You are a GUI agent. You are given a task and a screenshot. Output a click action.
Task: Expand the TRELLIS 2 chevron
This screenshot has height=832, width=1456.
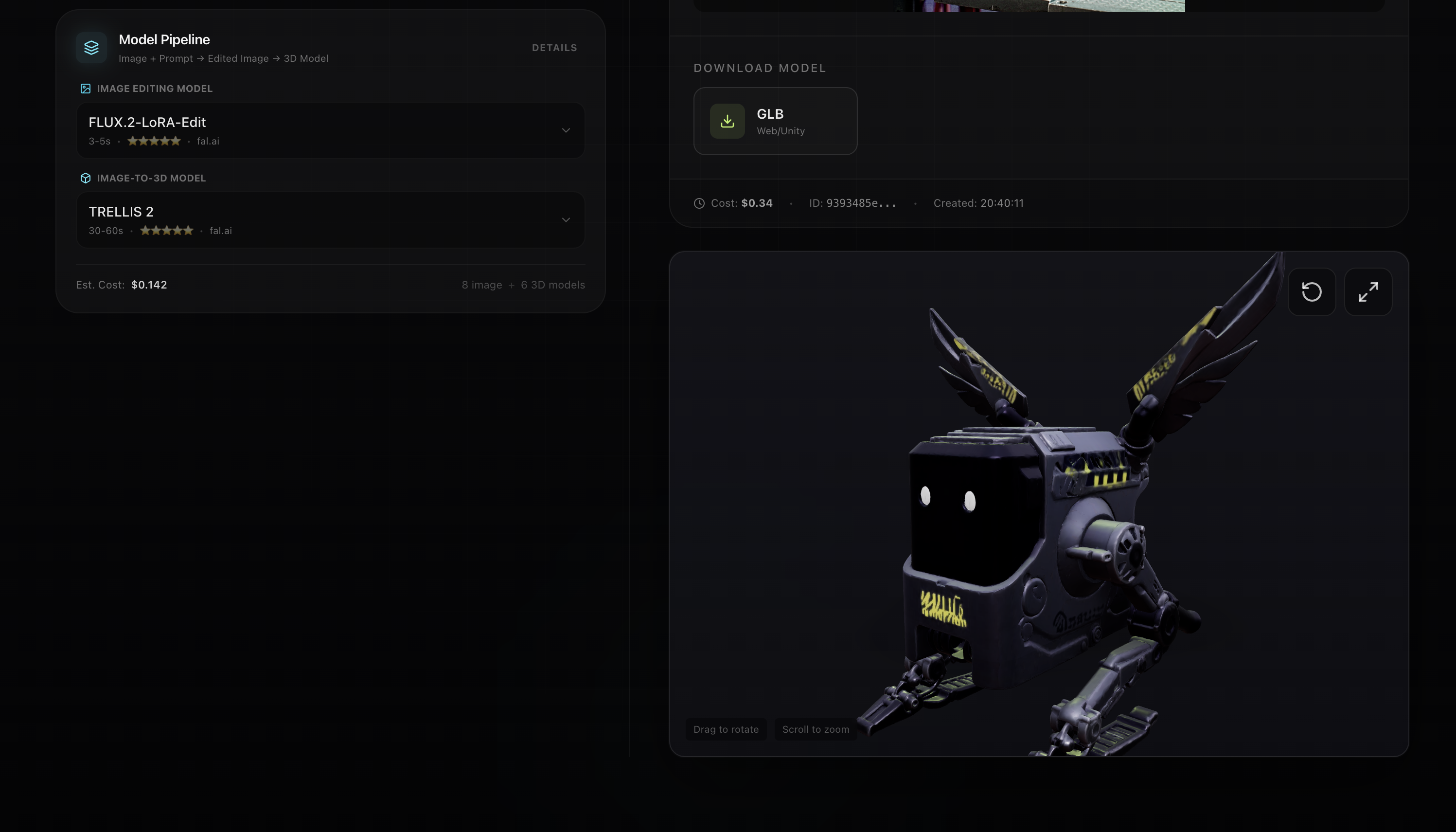(565, 220)
